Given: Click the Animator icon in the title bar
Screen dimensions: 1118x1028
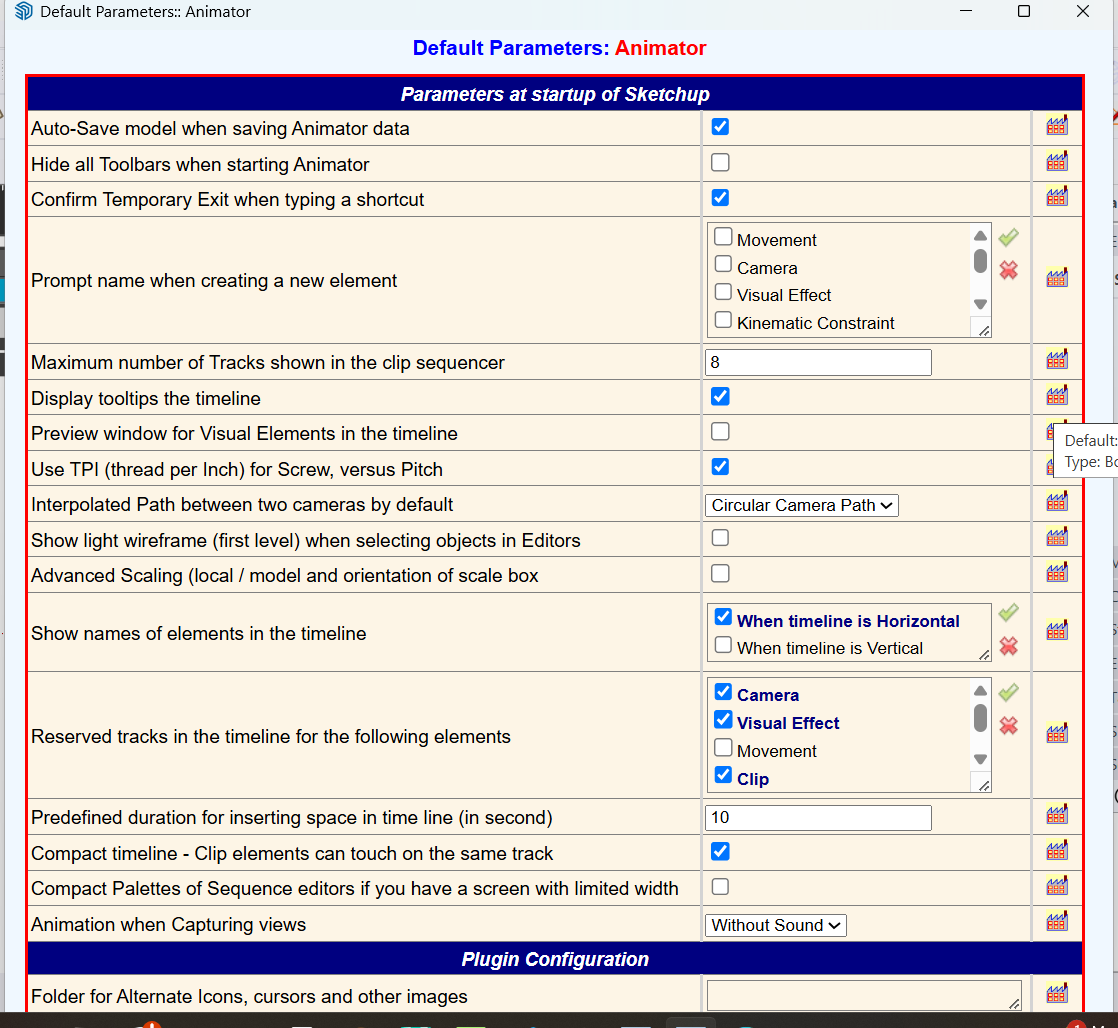Looking at the screenshot, I should (22, 11).
